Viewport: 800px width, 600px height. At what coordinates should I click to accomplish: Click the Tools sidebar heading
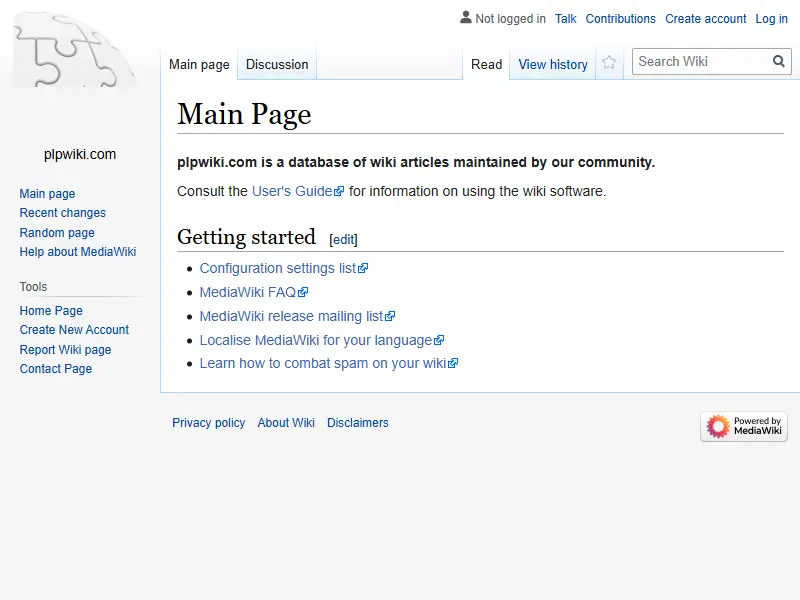(33, 287)
